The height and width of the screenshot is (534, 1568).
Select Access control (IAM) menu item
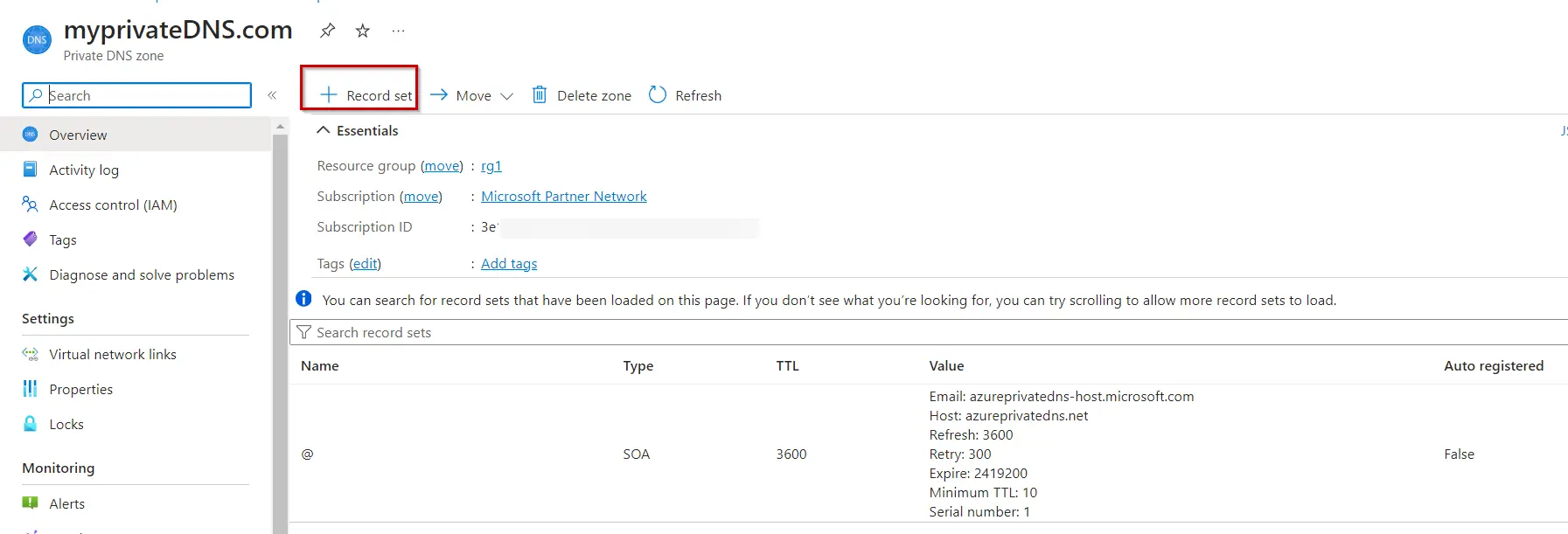113,205
